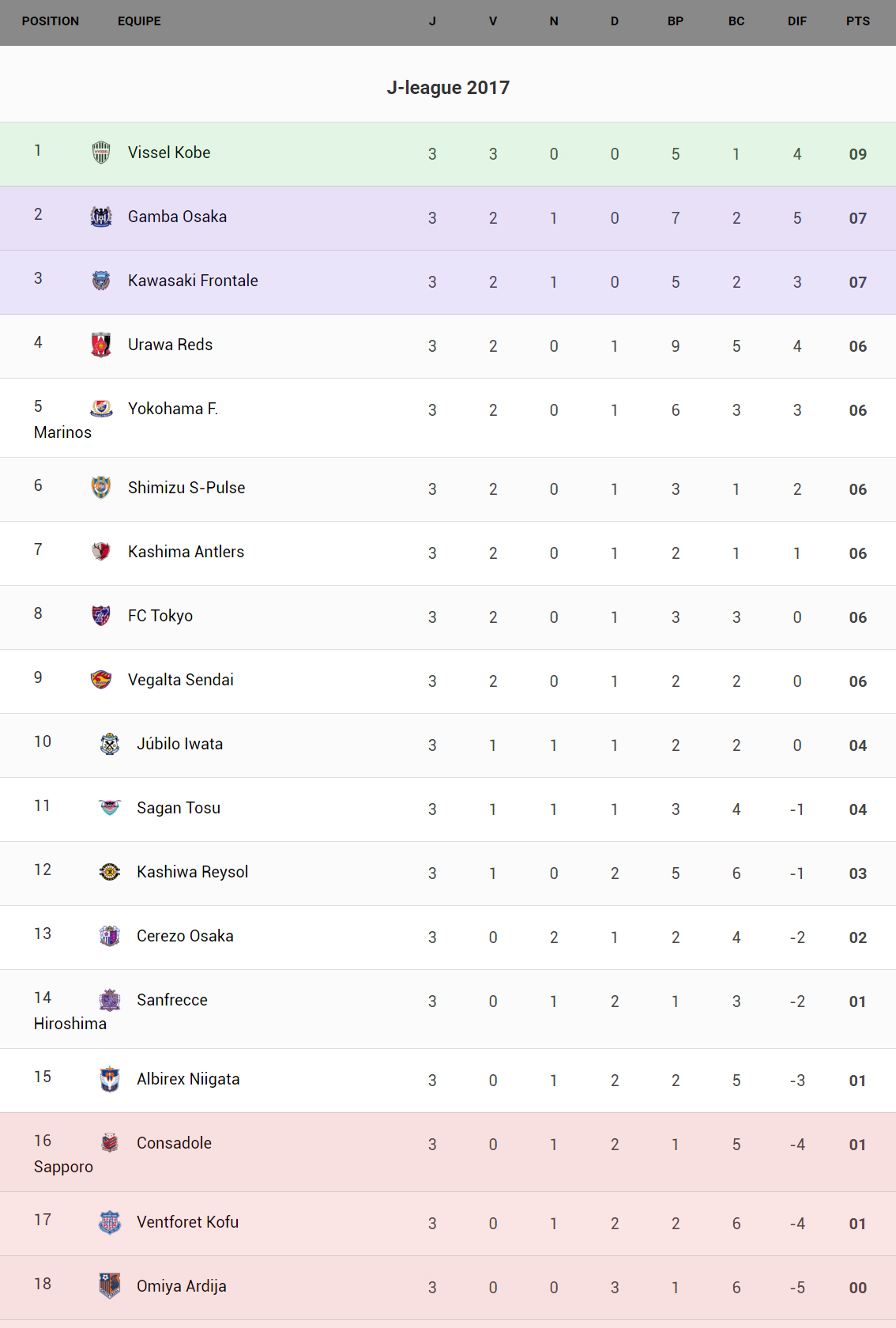The width and height of the screenshot is (896, 1328).
Task: Click the Vegalta Sendai crest
Action: pyautogui.click(x=101, y=679)
